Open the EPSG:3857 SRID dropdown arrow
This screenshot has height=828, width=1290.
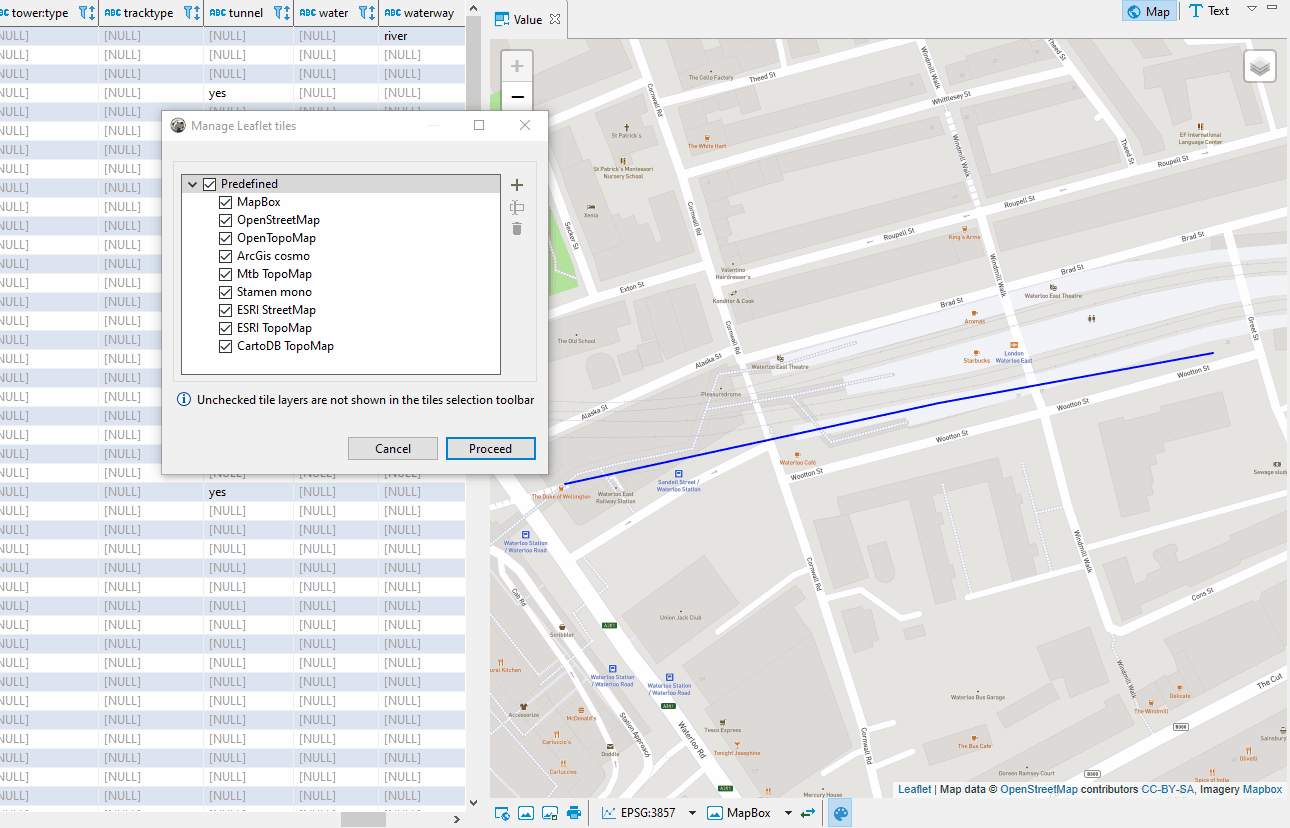coord(692,813)
